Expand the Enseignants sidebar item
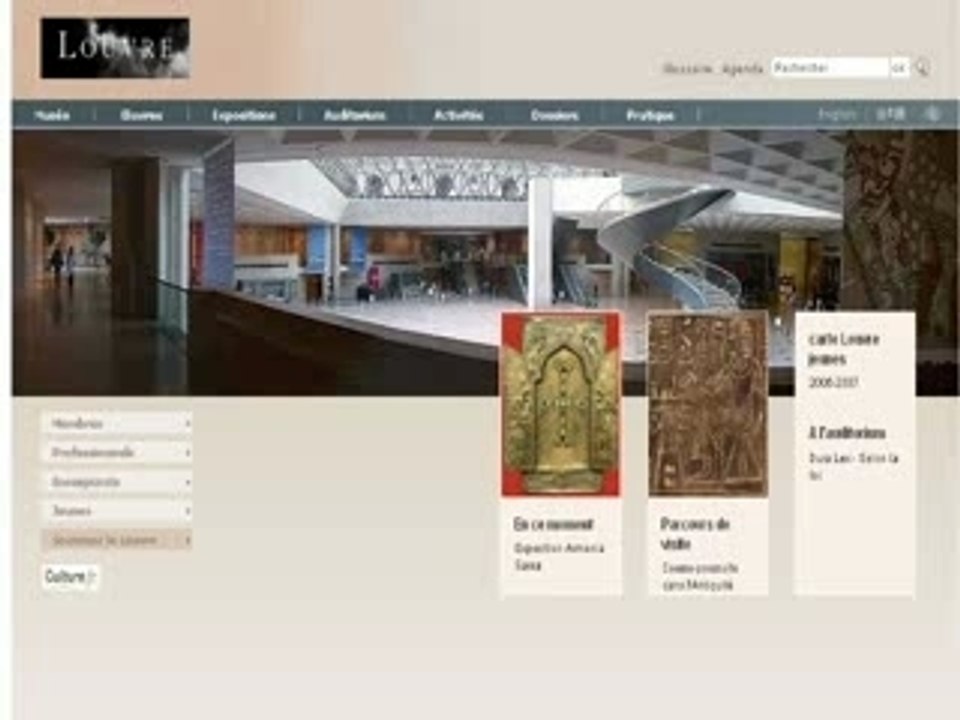This screenshot has width=960, height=720. (x=116, y=482)
